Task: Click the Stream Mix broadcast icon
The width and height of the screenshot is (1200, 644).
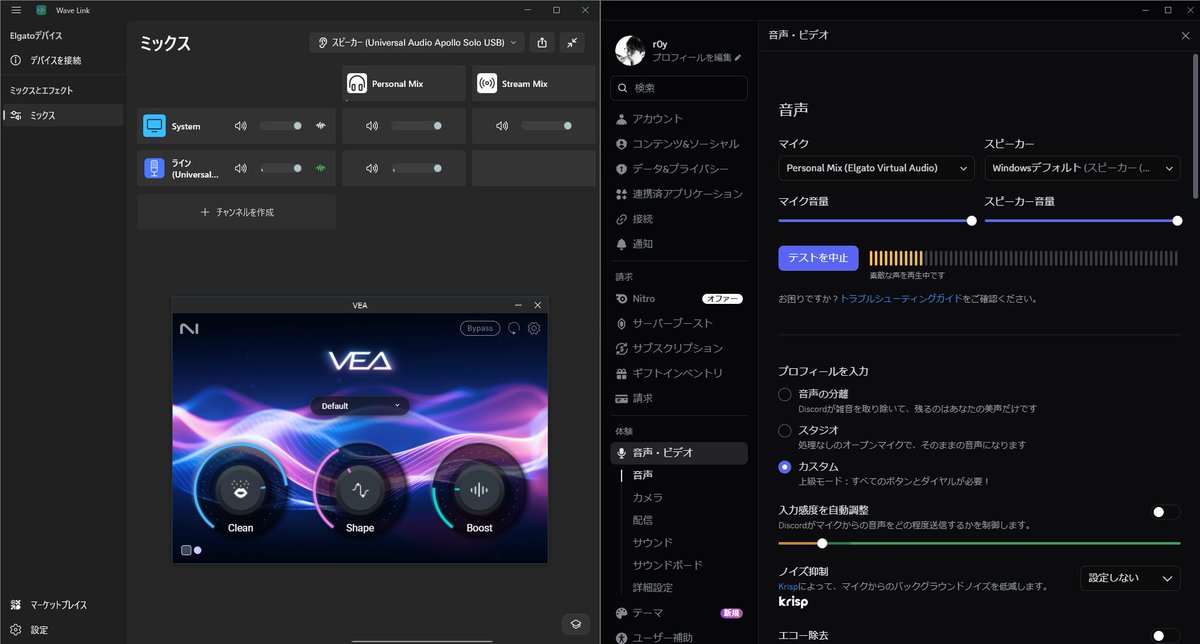Action: coord(487,84)
